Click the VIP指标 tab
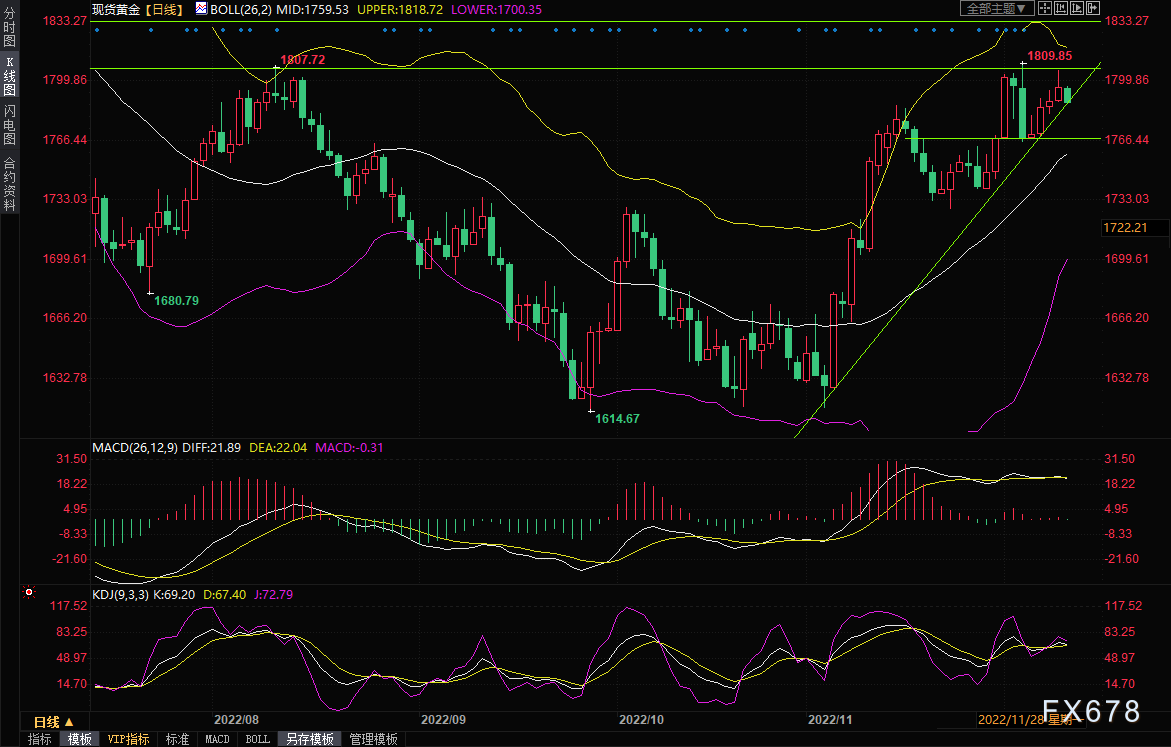This screenshot has width=1171, height=747. pos(128,739)
